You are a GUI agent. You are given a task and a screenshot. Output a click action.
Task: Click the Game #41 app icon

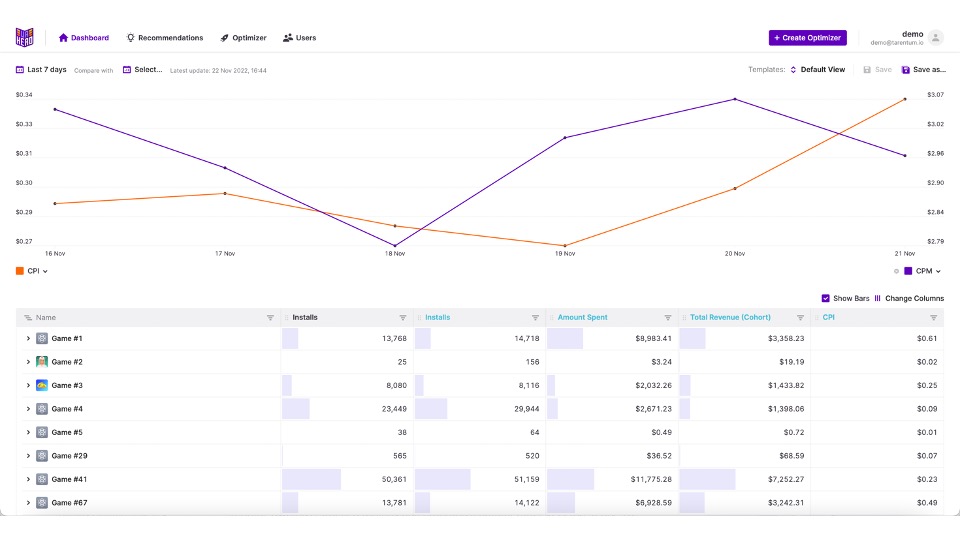click(42, 479)
